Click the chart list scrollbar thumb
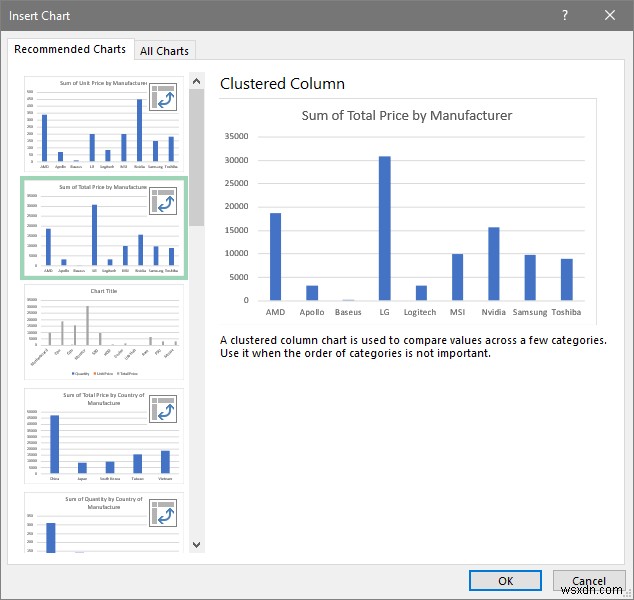Image resolution: width=634 pixels, height=600 pixels. pos(197,158)
